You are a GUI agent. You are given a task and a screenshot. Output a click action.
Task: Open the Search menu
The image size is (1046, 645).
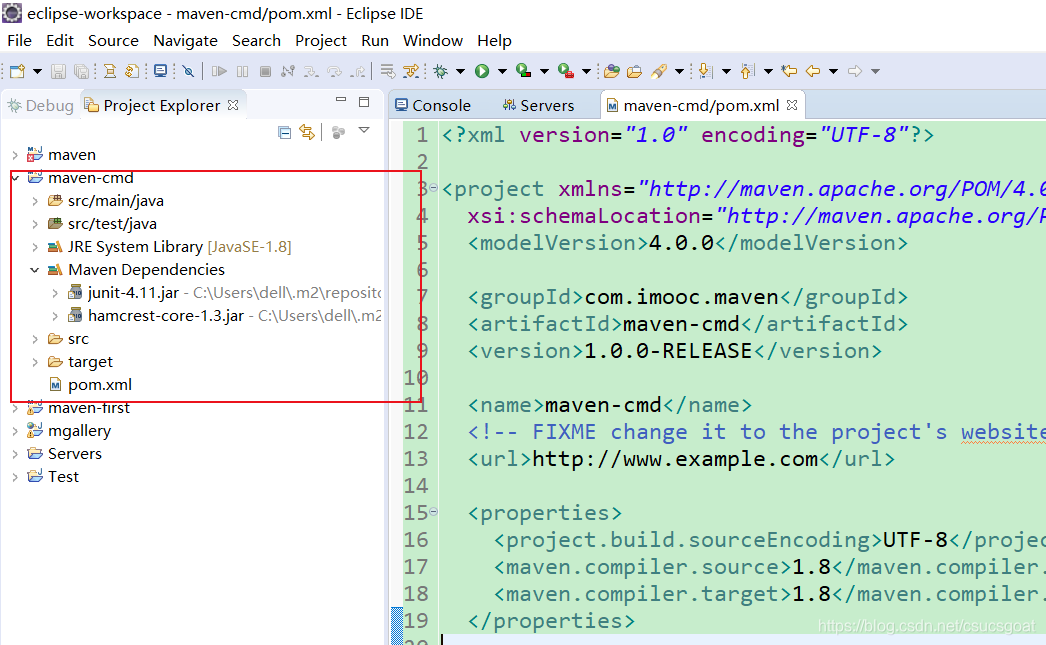point(256,41)
